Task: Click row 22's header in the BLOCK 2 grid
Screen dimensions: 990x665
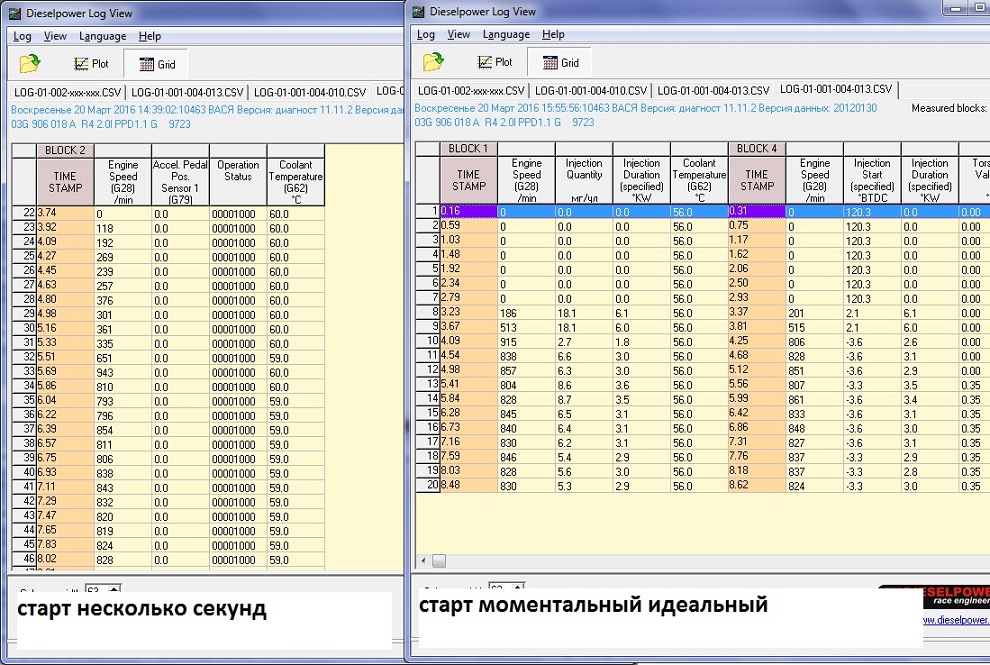Action: click(x=23, y=213)
